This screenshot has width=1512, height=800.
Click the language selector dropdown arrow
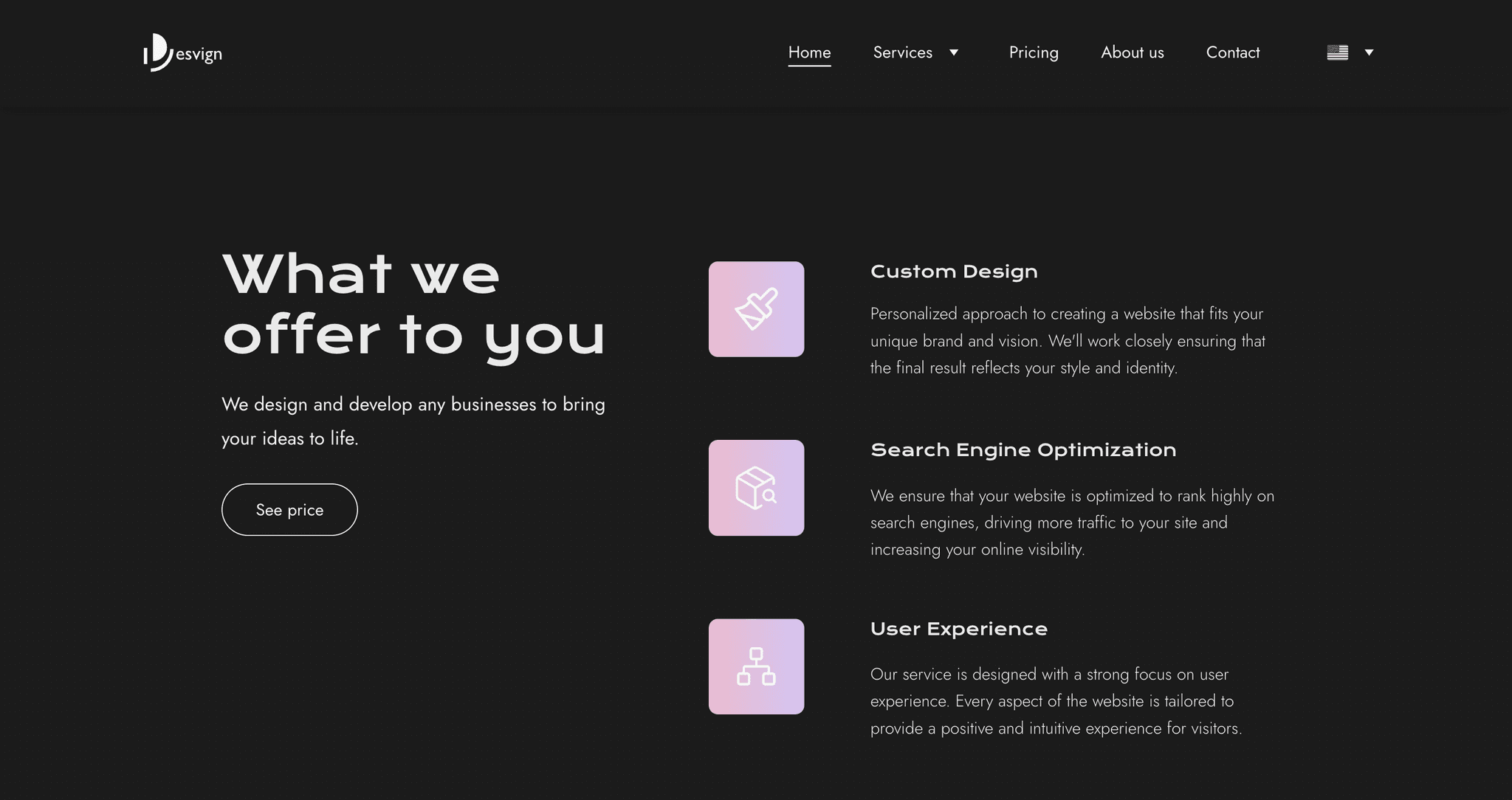pyautogui.click(x=1368, y=51)
